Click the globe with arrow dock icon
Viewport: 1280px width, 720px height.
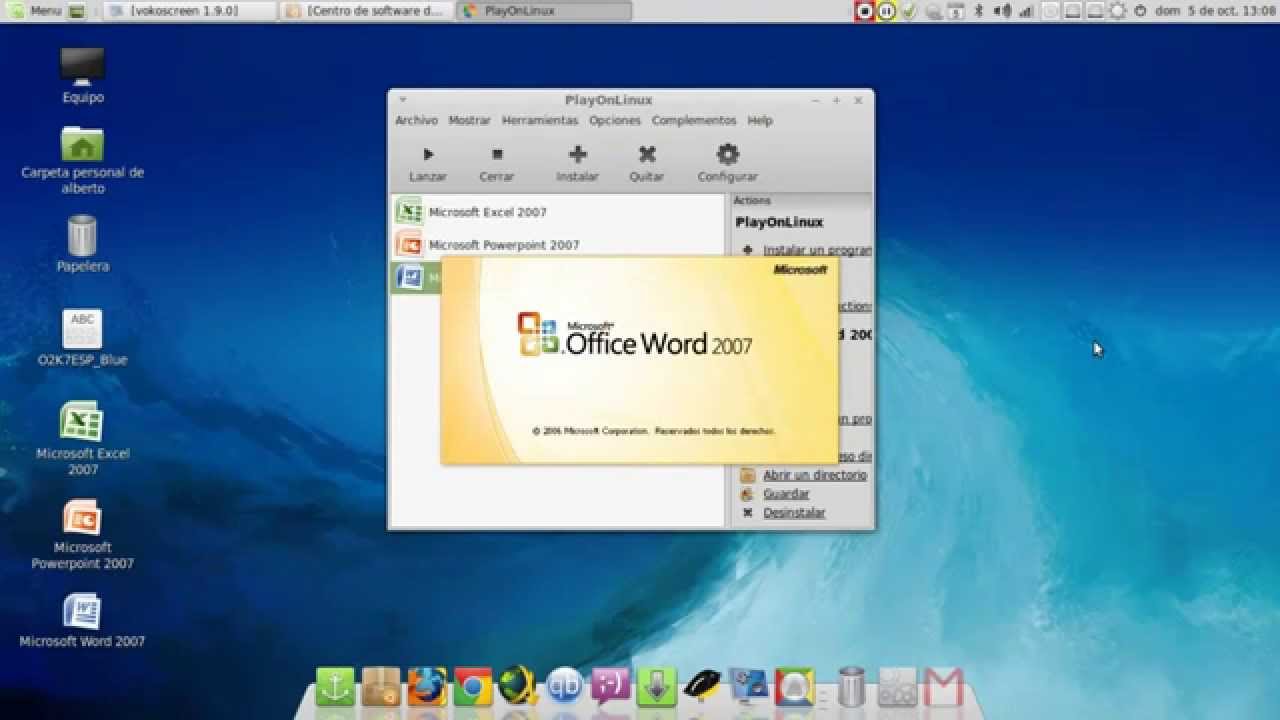point(519,687)
